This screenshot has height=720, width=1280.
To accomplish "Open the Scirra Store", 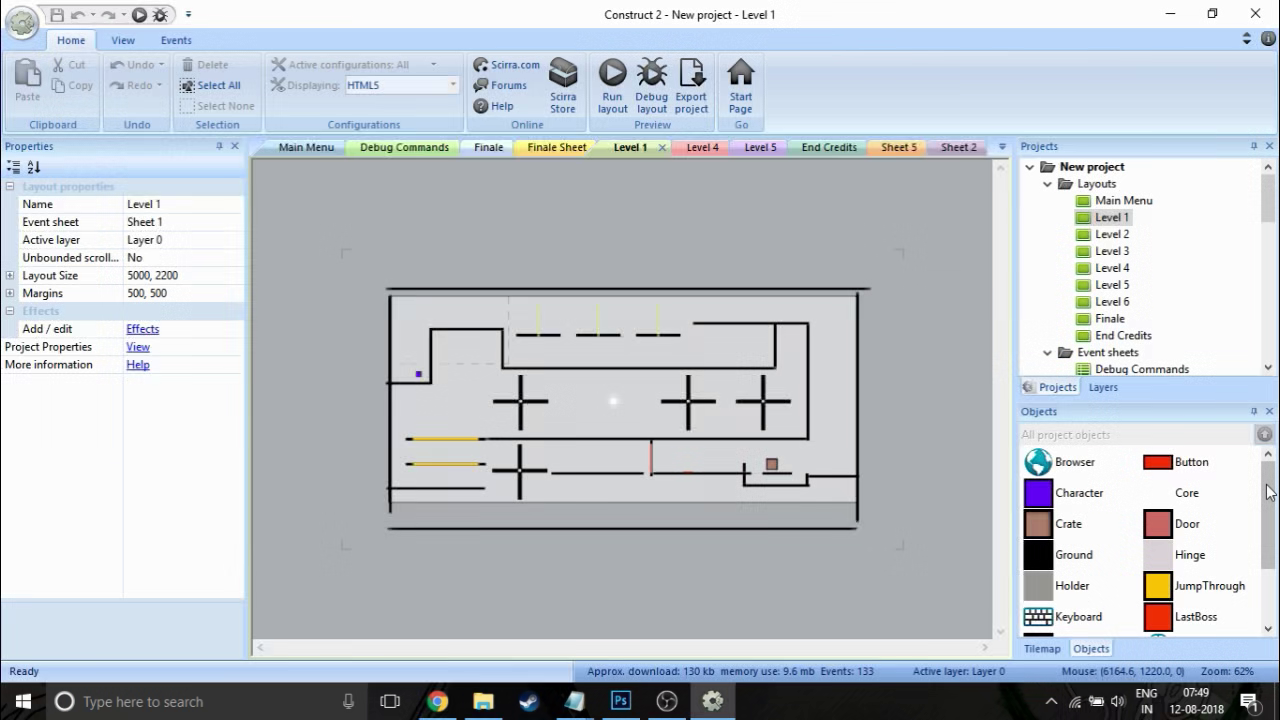I will (x=563, y=86).
